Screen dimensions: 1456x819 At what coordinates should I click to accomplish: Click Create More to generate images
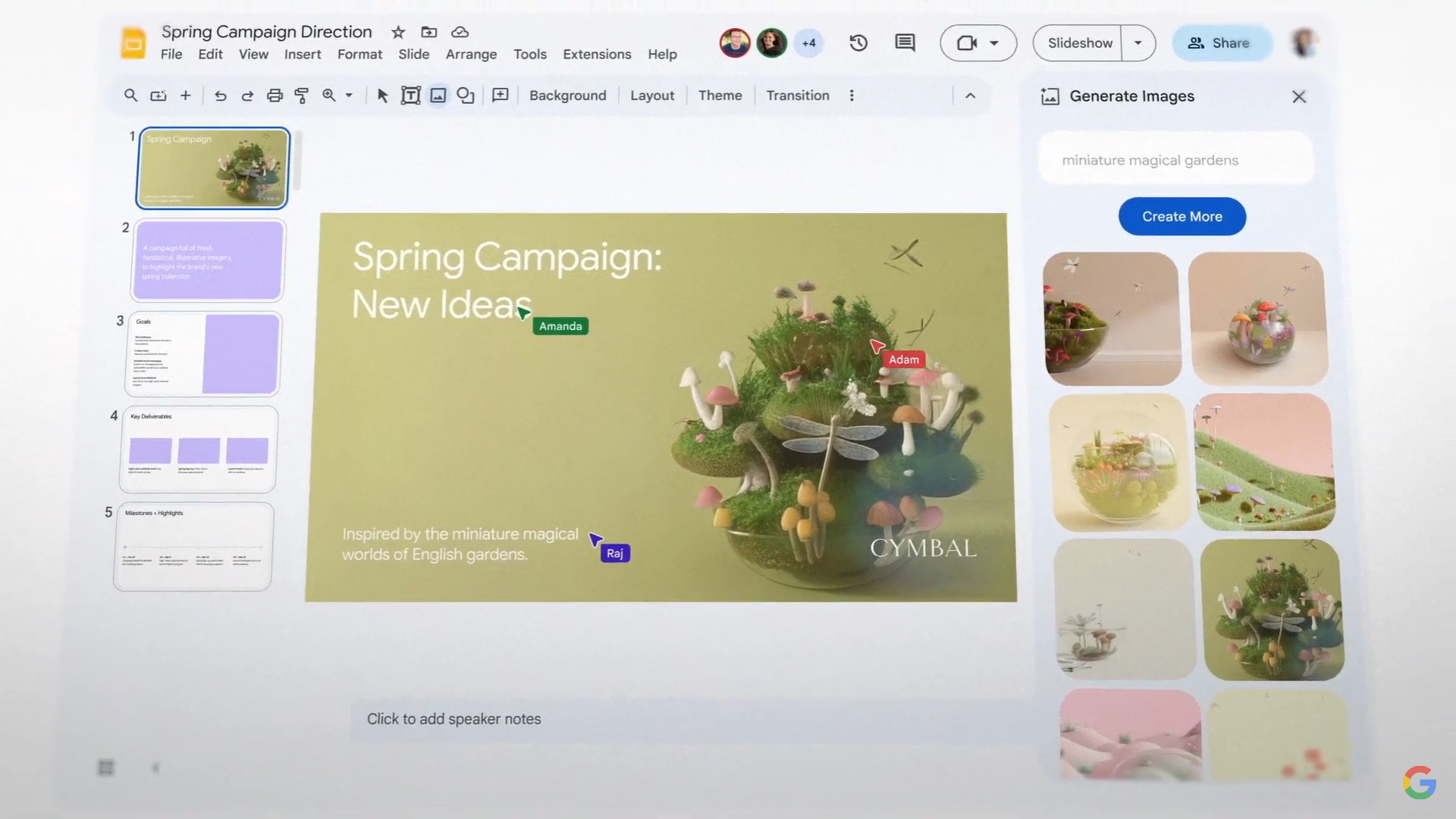[x=1182, y=217]
